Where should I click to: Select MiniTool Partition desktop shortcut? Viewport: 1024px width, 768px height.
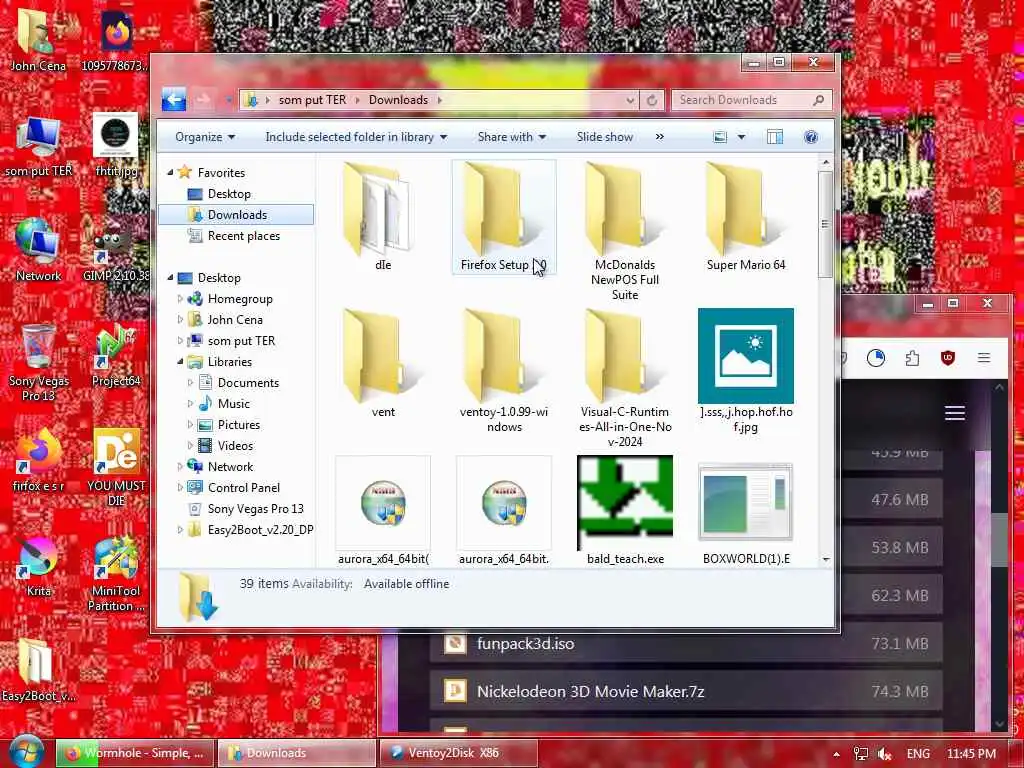pyautogui.click(x=116, y=575)
